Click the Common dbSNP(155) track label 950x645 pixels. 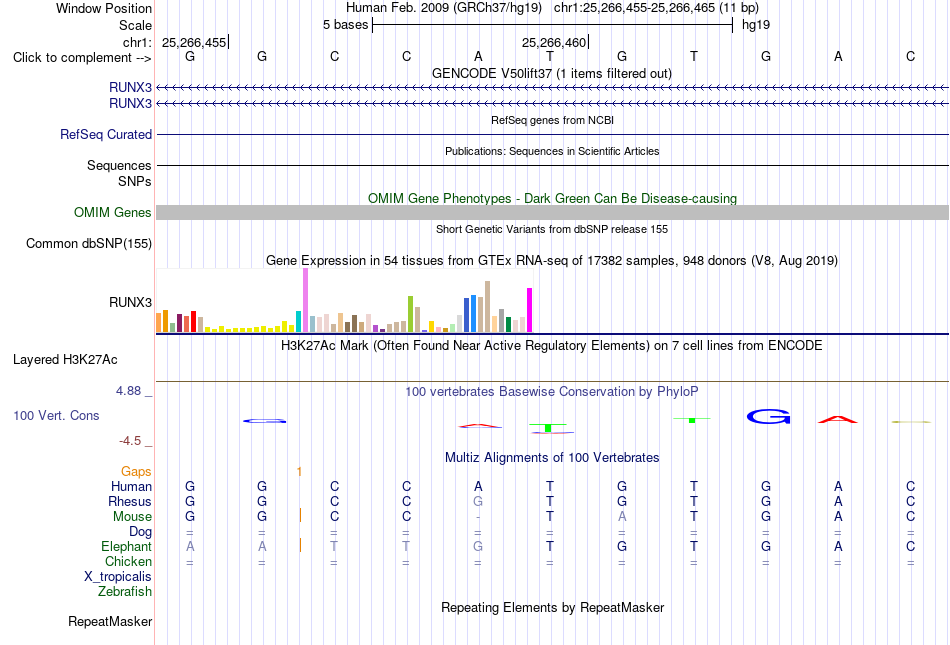point(88,243)
